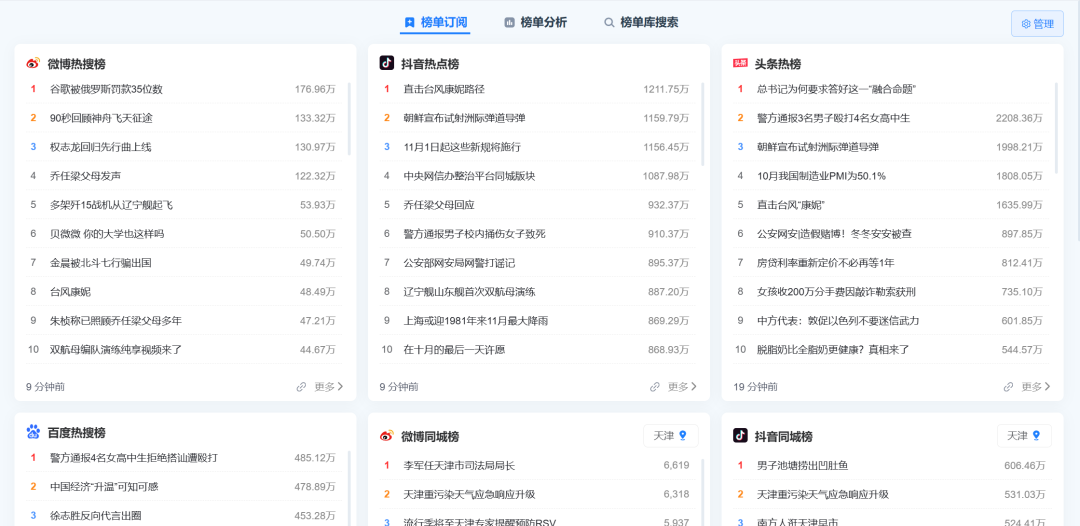The height and width of the screenshot is (526, 1080).
Task: Open topic 在十月的最后一天许愿
Action: coord(454,349)
